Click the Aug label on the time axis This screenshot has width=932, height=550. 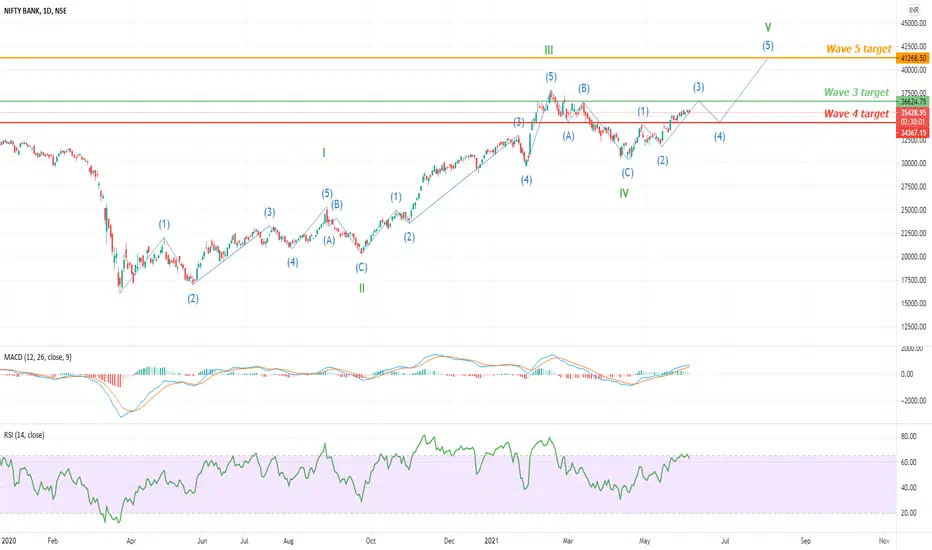tap(288, 541)
